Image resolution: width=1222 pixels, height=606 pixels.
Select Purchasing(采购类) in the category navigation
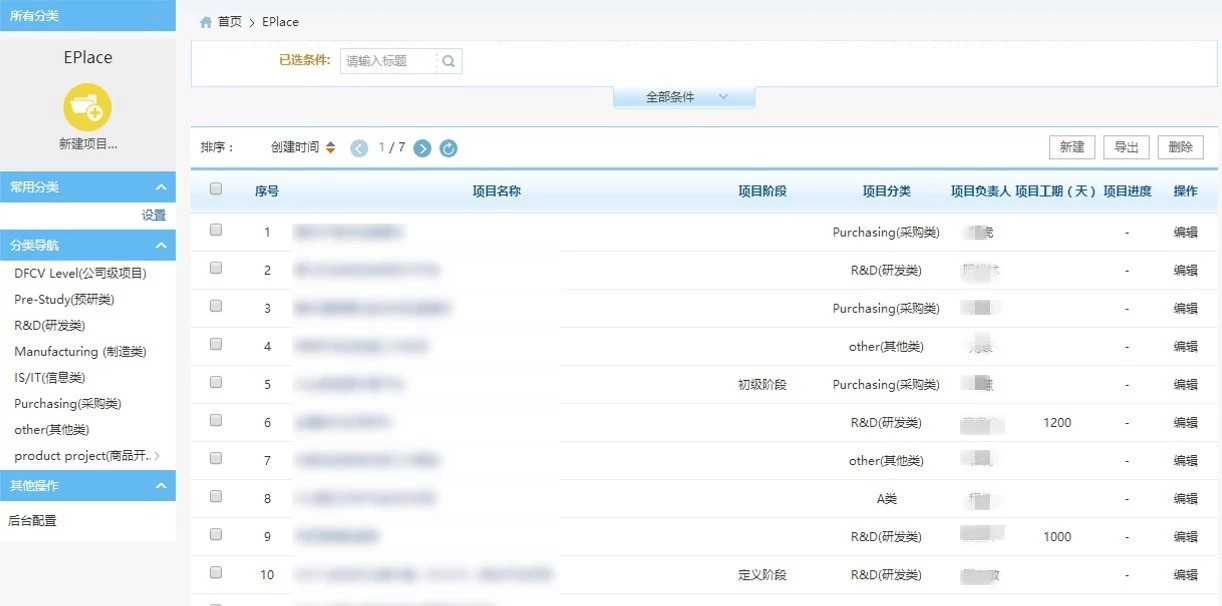tap(67, 404)
